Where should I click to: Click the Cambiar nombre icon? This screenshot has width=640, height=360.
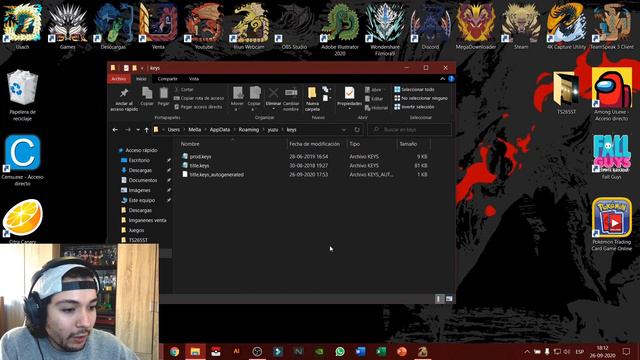[291, 93]
